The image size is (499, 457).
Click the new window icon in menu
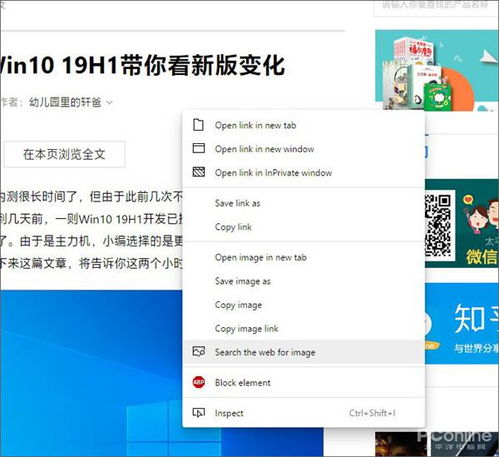point(199,148)
